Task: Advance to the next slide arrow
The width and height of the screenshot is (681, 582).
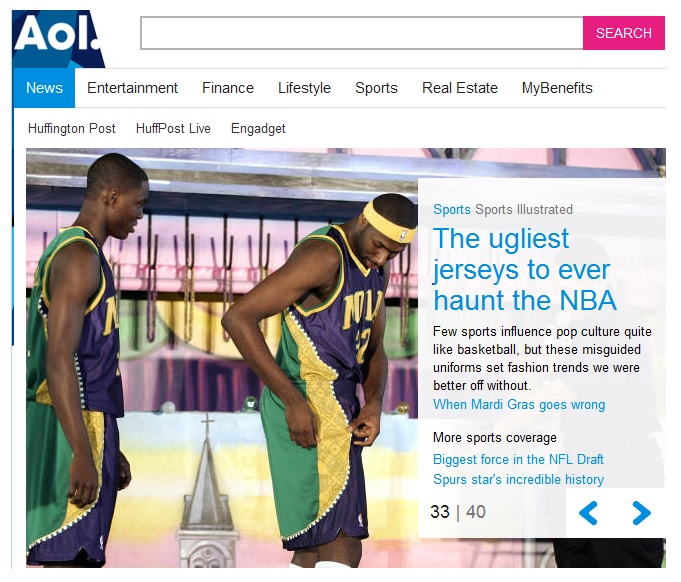Action: click(641, 513)
